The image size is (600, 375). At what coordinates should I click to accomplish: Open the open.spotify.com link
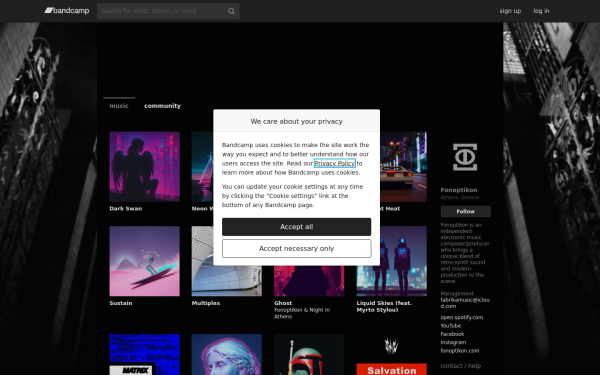pos(461,317)
